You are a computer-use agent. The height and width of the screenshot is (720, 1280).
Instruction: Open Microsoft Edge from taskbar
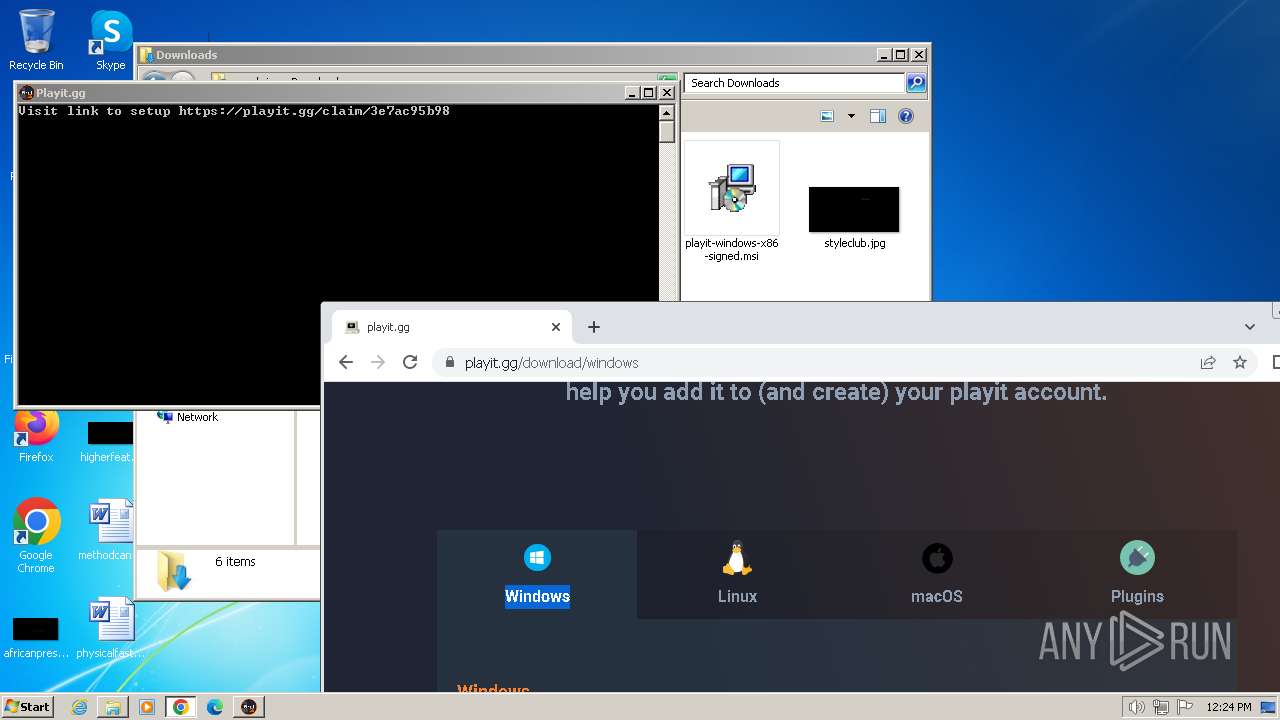215,707
